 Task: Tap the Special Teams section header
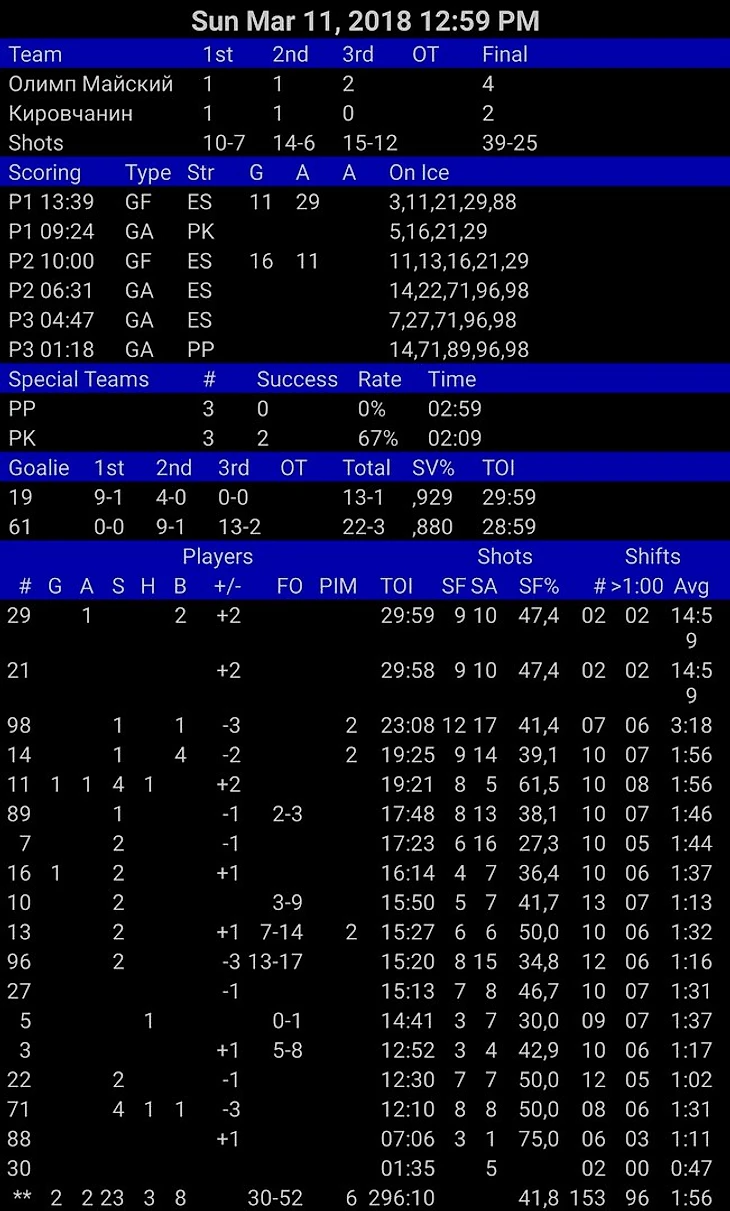[x=79, y=379]
